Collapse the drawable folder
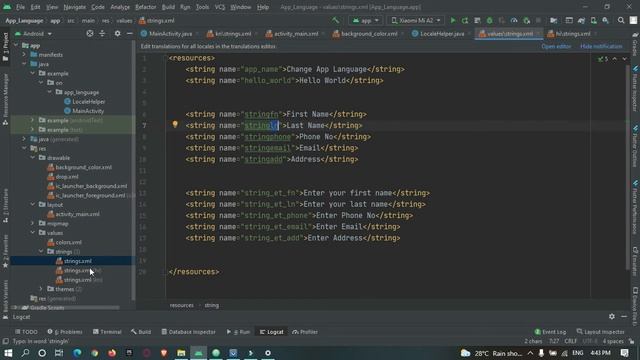Image resolution: width=640 pixels, height=360 pixels. 33,158
